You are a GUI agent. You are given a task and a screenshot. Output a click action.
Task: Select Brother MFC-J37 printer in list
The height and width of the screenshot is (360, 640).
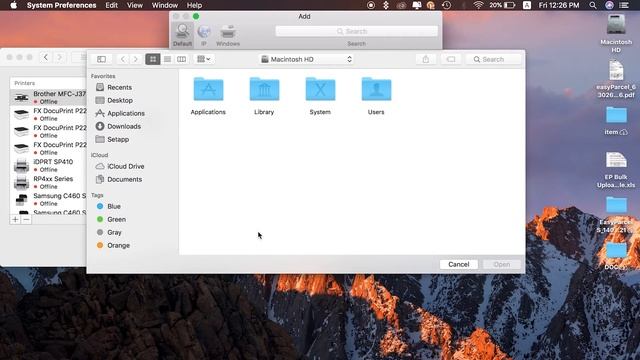coord(48,98)
